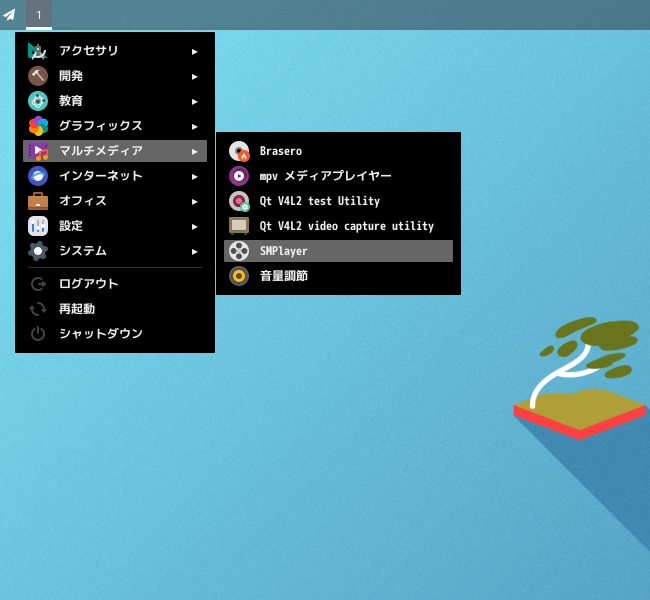Open the 教育 menu entry
Viewport: 650px width, 600px height.
pyautogui.click(x=115, y=101)
